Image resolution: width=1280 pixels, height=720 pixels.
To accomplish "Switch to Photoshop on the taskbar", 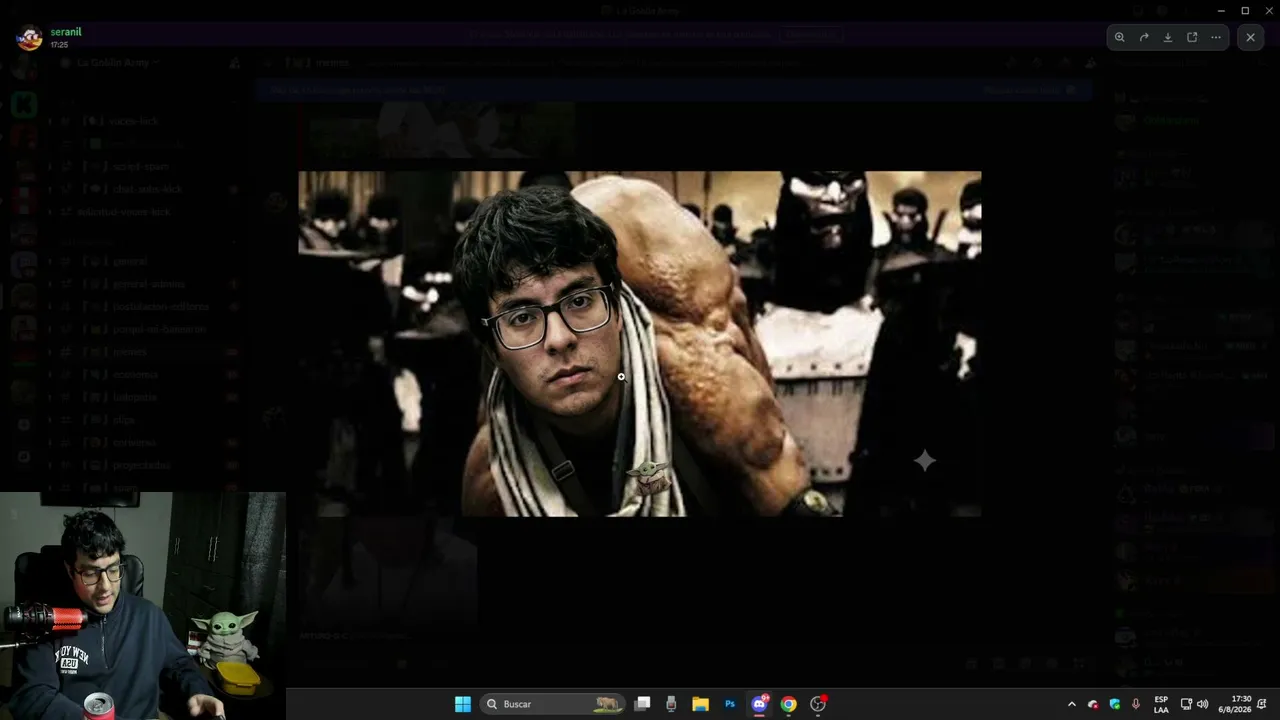I will tap(730, 704).
